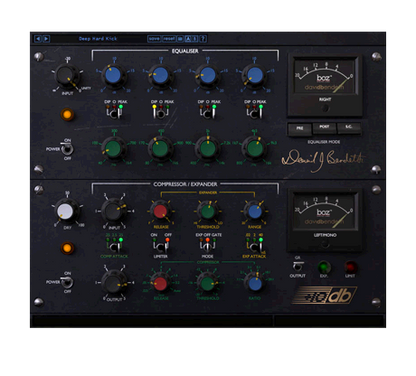416x376 pixels.
Task: Click the blue expander RANGE knob
Action: [254, 211]
